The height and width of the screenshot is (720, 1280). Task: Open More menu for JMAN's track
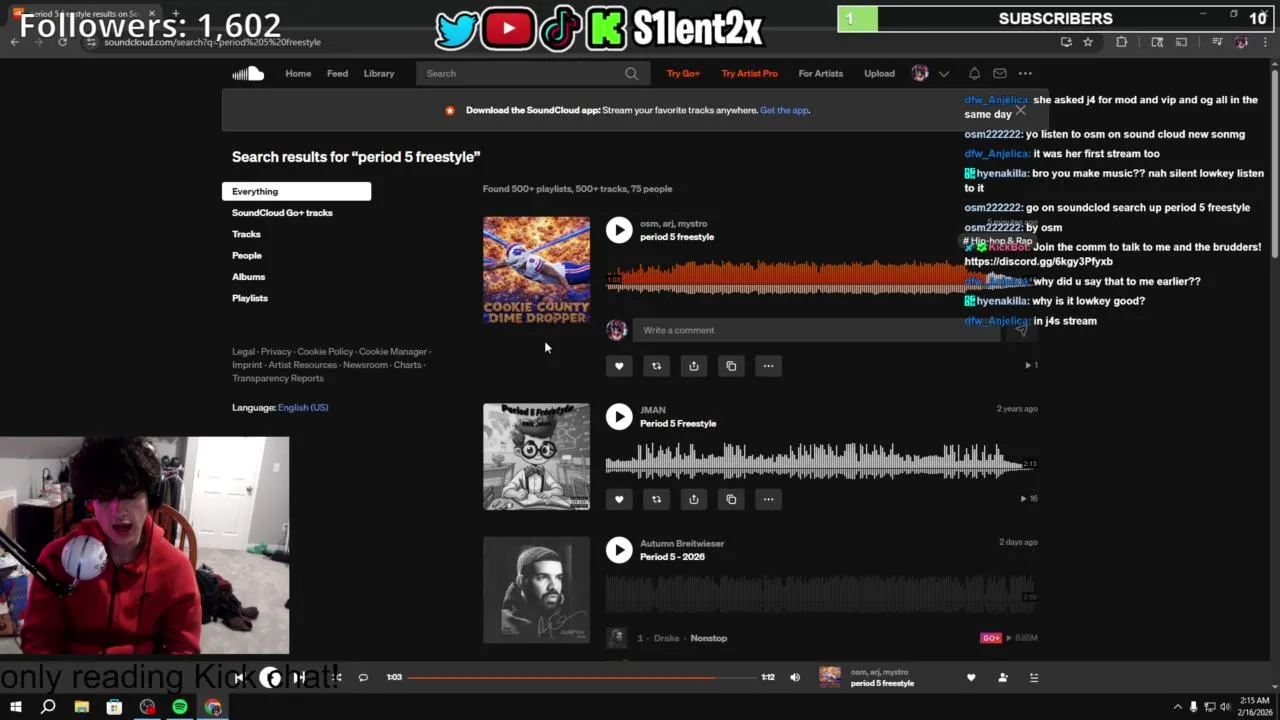click(768, 499)
